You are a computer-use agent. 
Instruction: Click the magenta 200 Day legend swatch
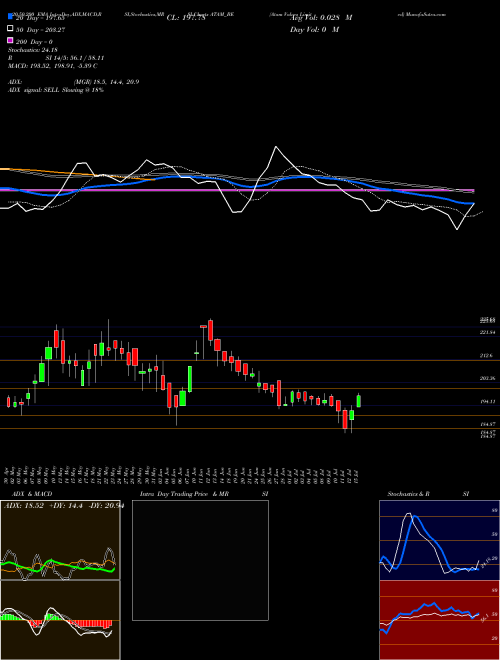click(10, 40)
